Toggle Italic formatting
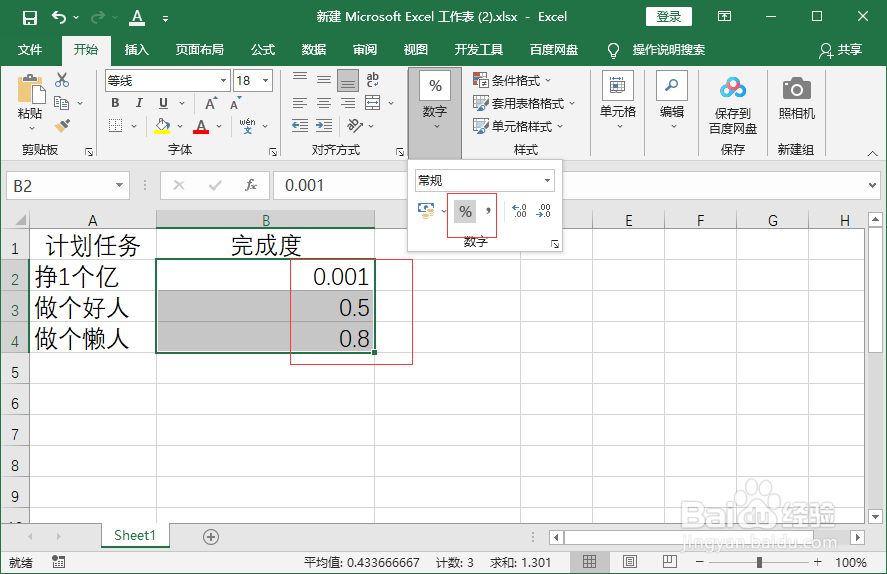The height and width of the screenshot is (574, 887). (x=139, y=103)
